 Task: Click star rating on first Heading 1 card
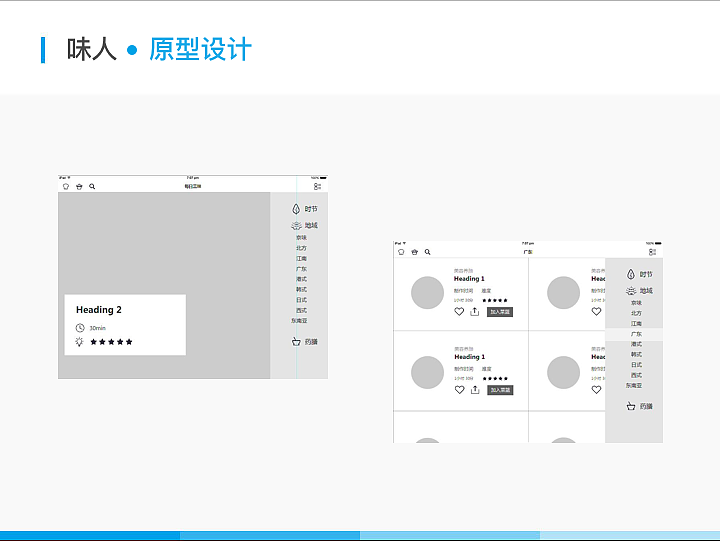495,300
